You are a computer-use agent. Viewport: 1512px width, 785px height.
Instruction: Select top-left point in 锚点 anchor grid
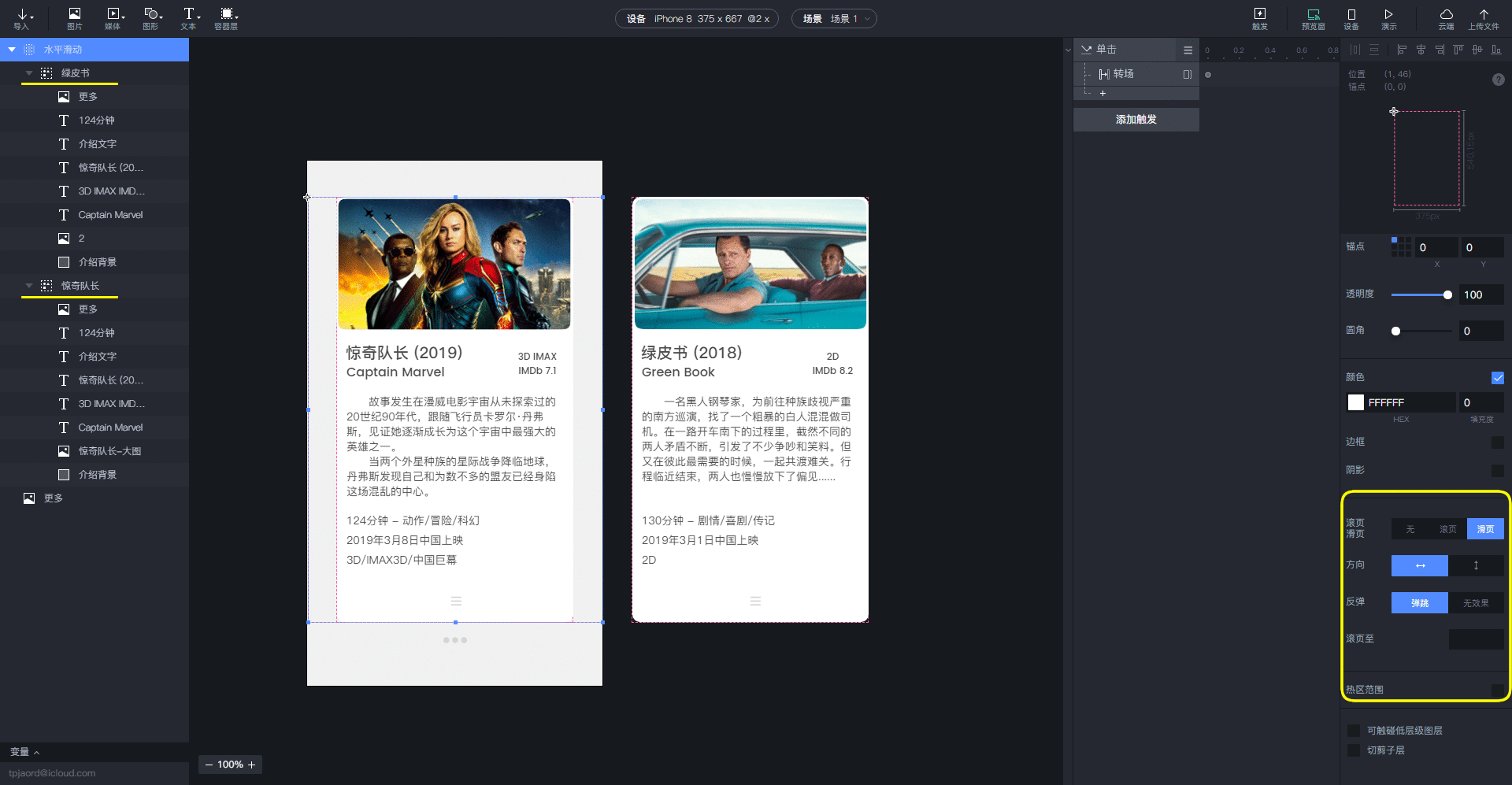click(1394, 240)
